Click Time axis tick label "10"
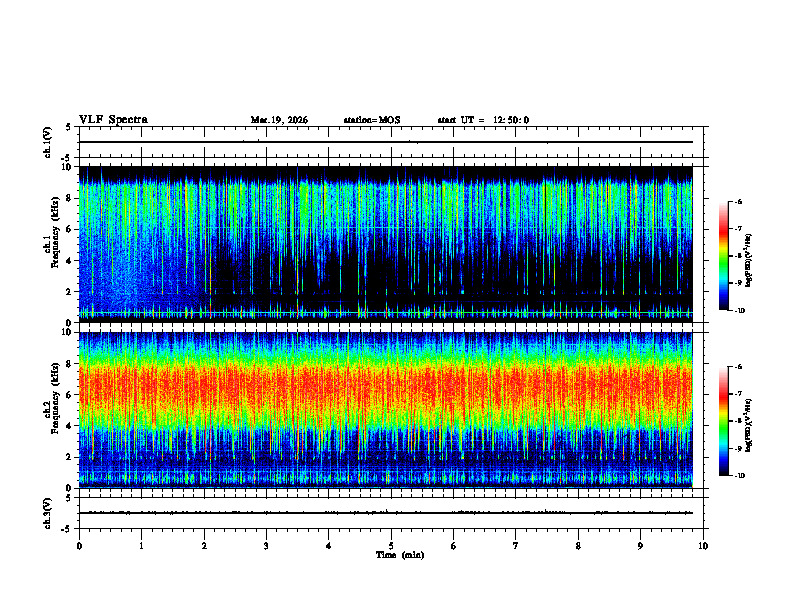The width and height of the screenshot is (792, 612). [x=703, y=546]
